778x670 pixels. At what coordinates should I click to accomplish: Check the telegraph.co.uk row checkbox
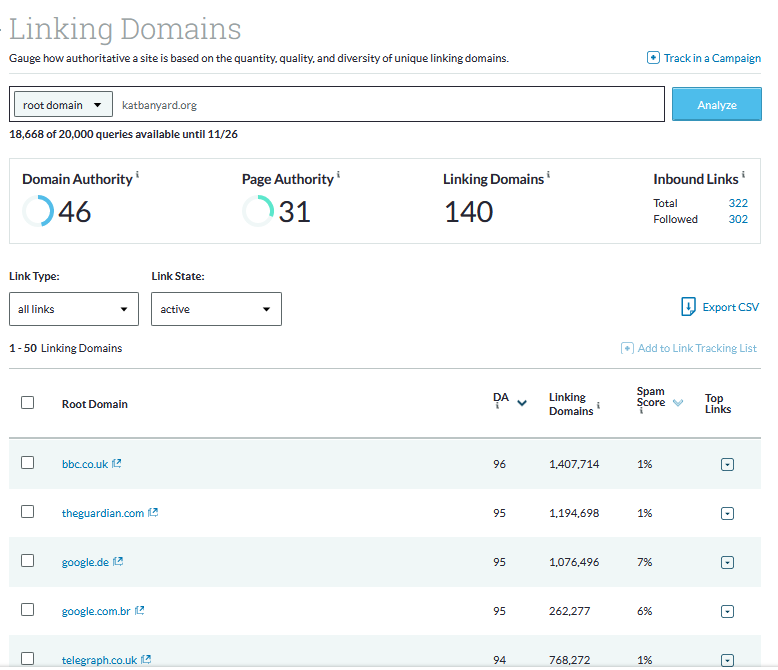pos(28,659)
